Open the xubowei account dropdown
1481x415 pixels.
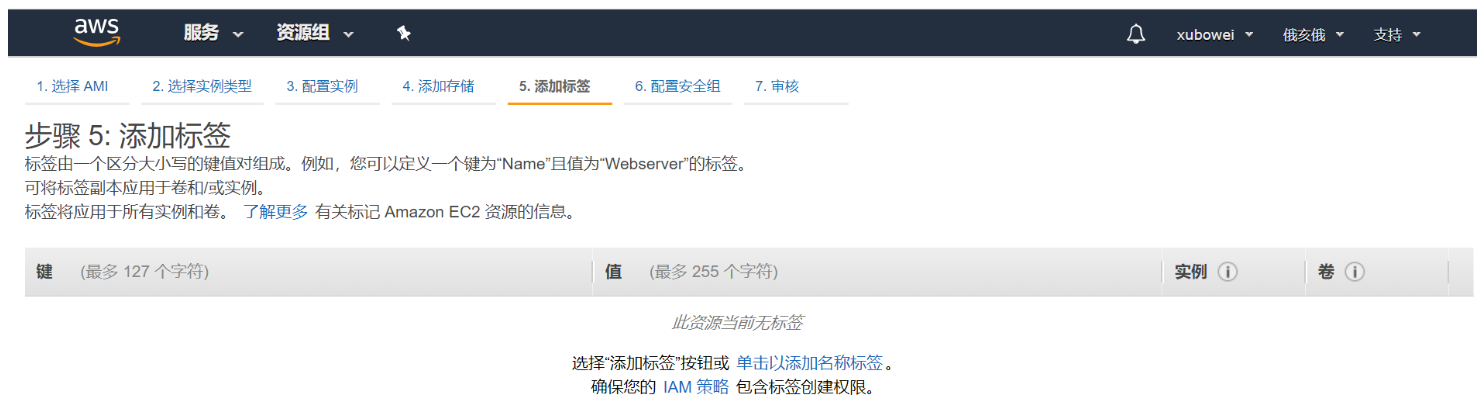(1215, 34)
